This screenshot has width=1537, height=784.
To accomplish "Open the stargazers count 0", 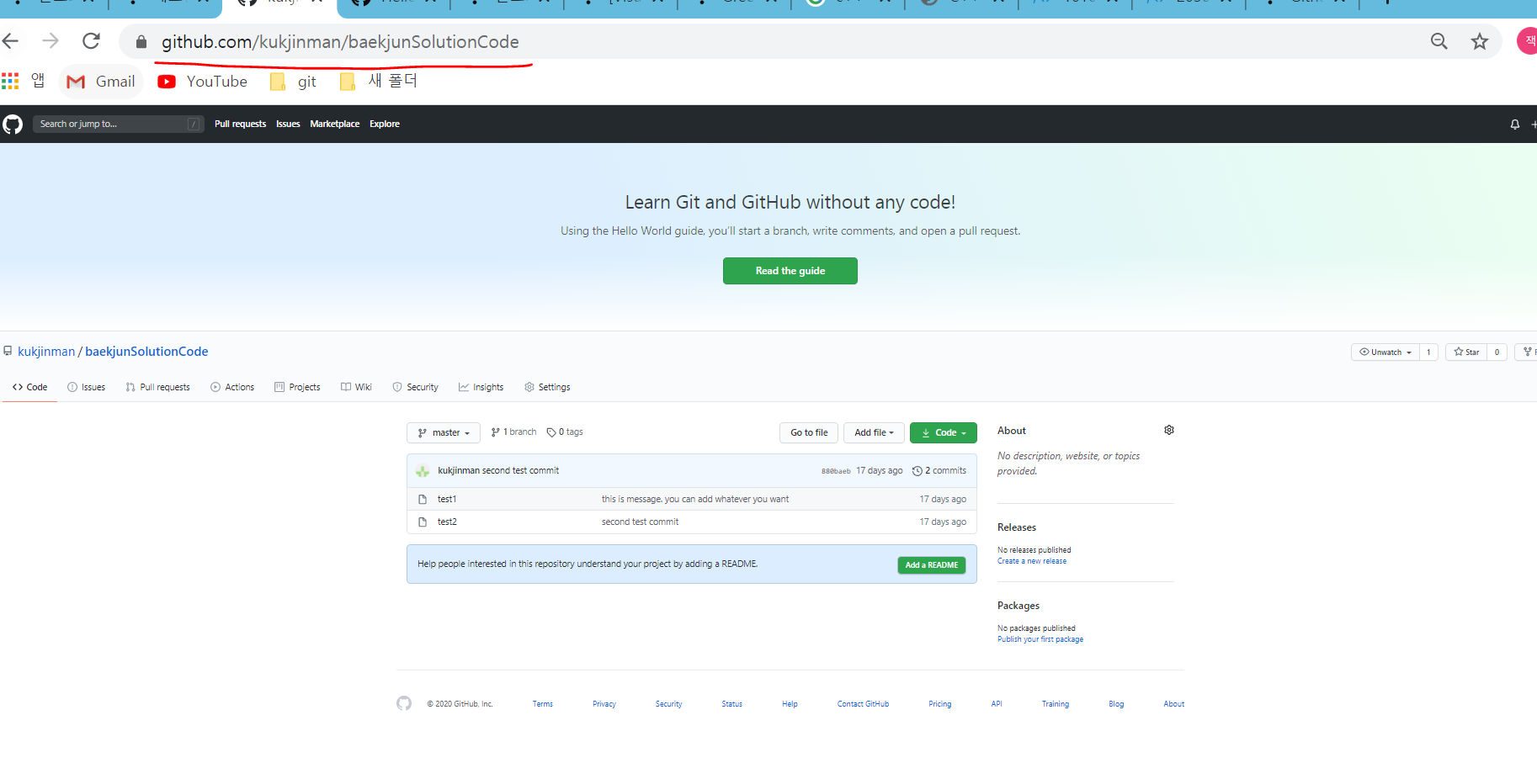I will click(1497, 352).
